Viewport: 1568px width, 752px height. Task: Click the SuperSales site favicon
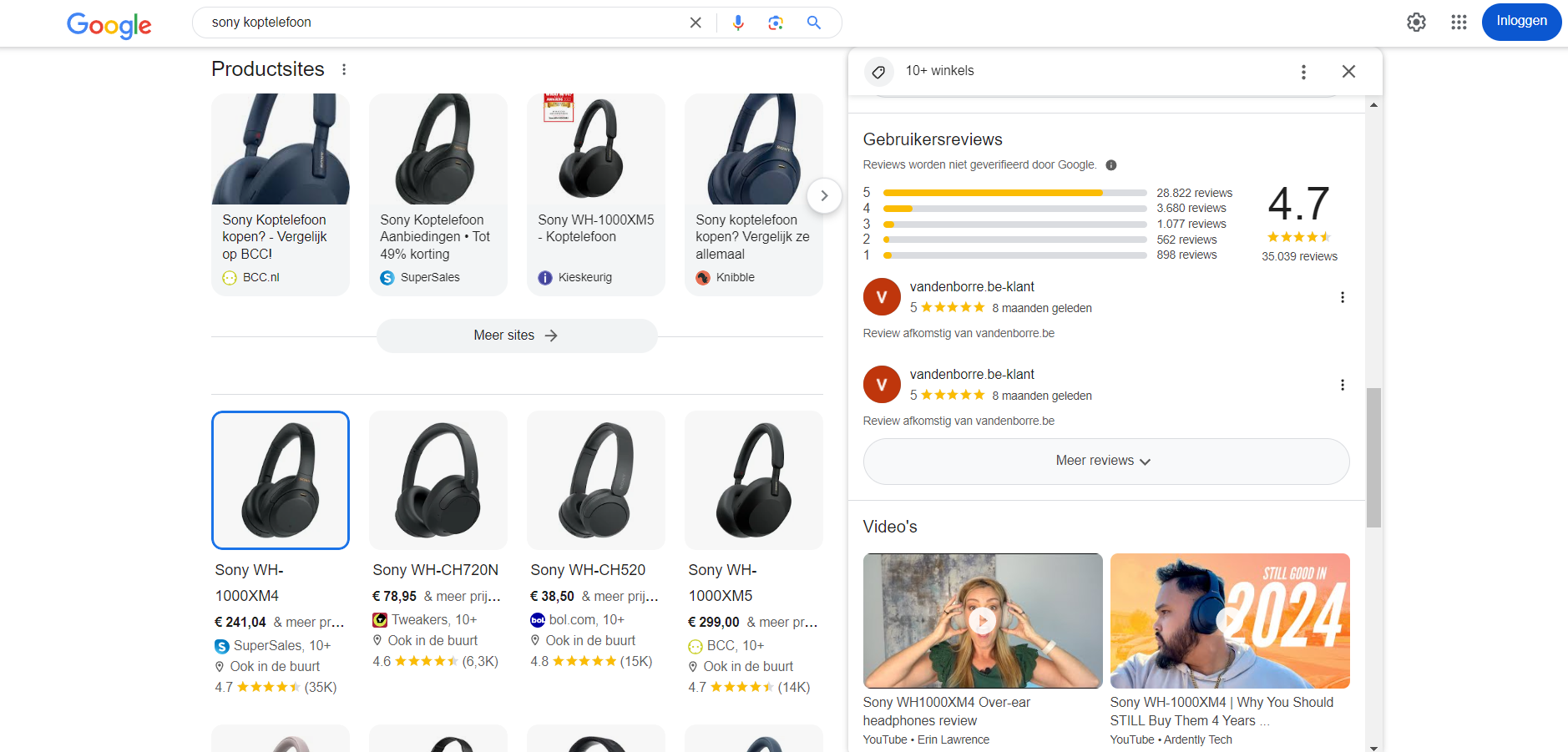click(x=387, y=278)
